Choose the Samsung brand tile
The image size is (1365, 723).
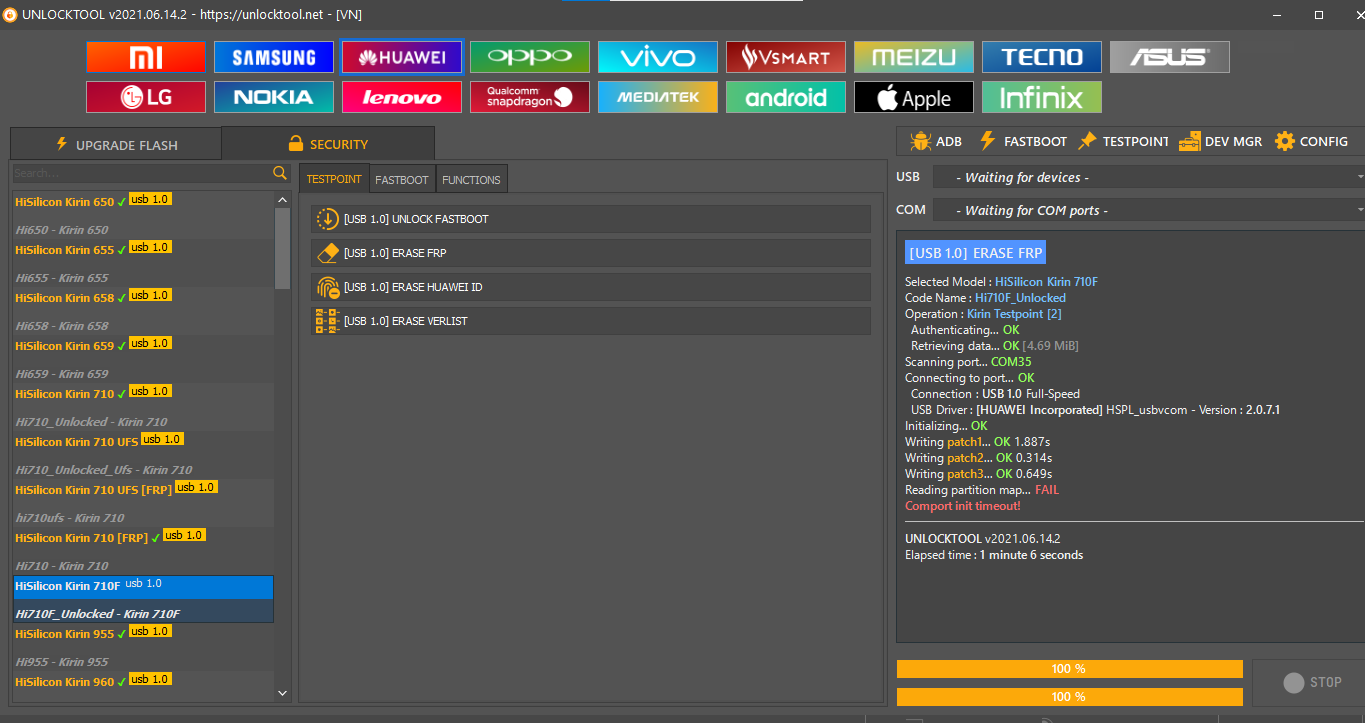click(274, 57)
